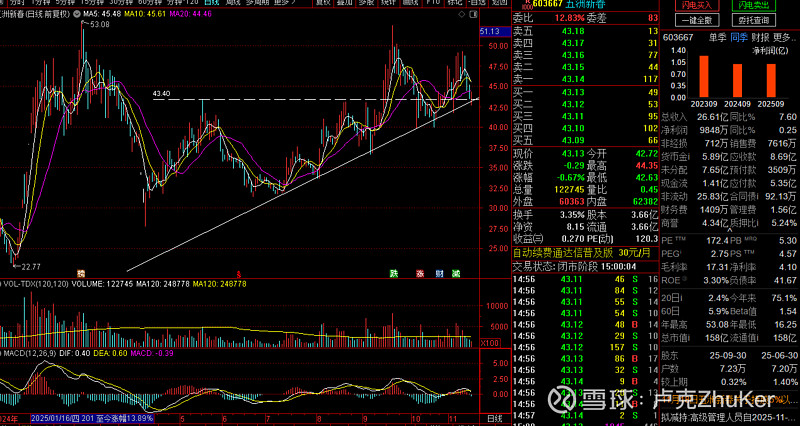The image size is (800, 426).
Task: Click the 跌 event marker on chart
Action: coord(393,273)
